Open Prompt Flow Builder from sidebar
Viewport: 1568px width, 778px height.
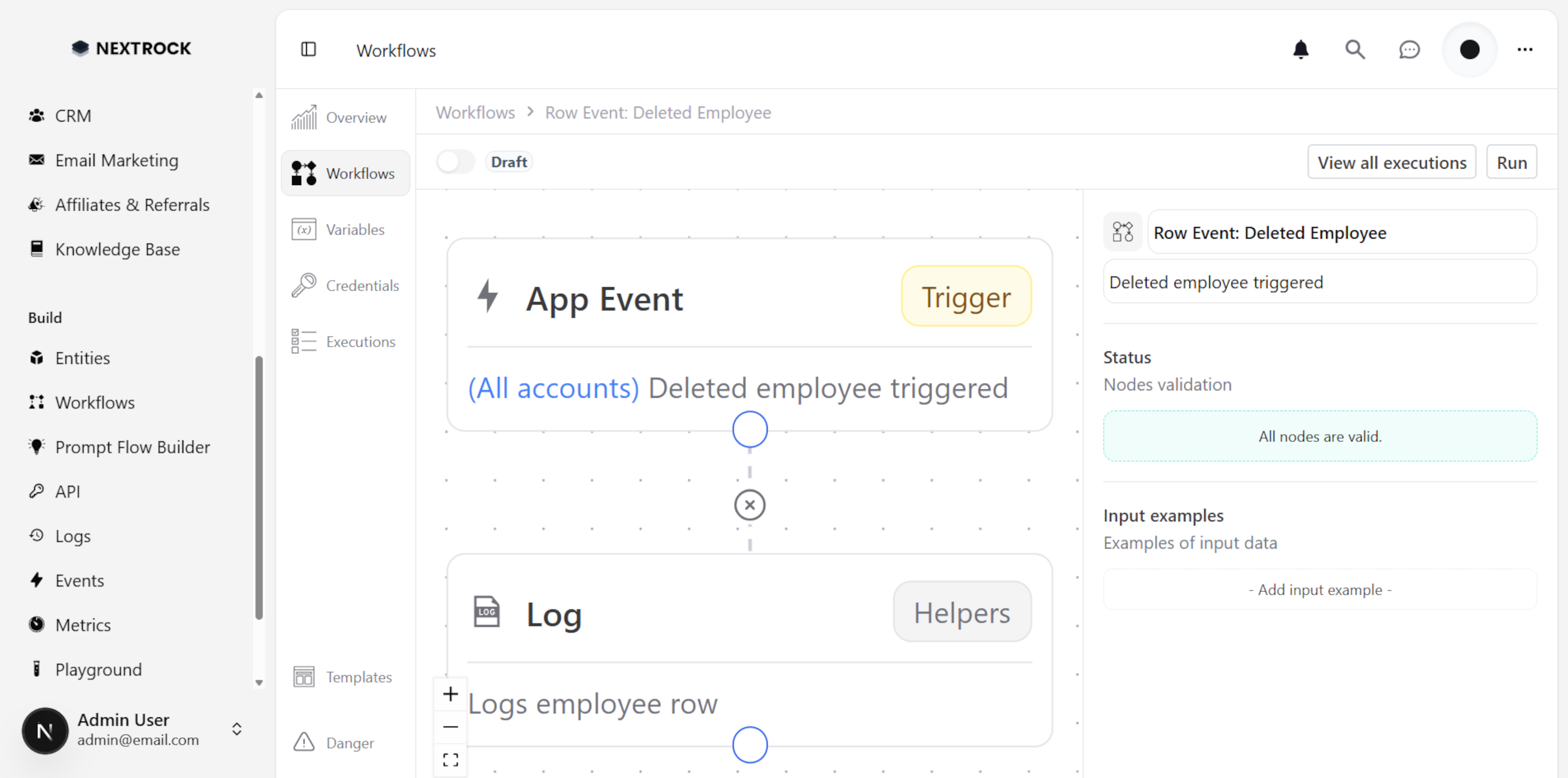tap(132, 447)
